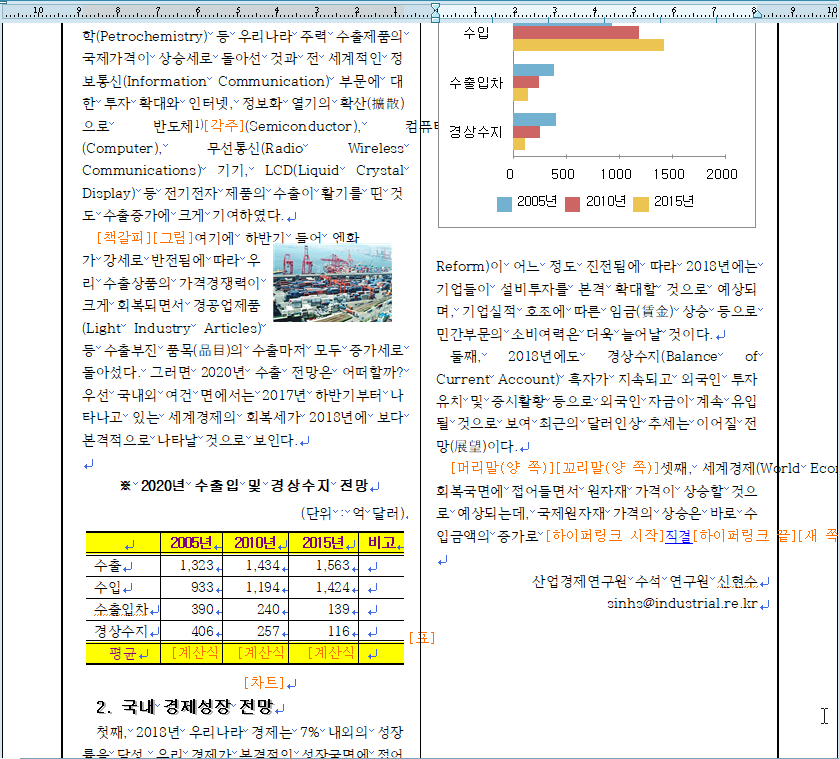Click the 2015년 table header cell
Image resolution: width=839 pixels, height=759 pixels.
[x=323, y=543]
